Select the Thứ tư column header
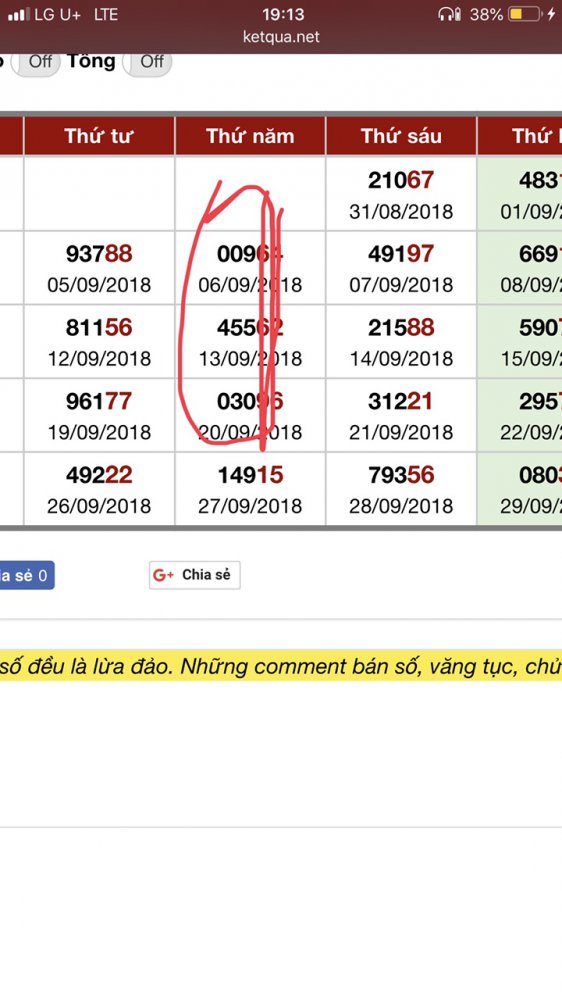This screenshot has height=1000, width=562. coord(99,136)
